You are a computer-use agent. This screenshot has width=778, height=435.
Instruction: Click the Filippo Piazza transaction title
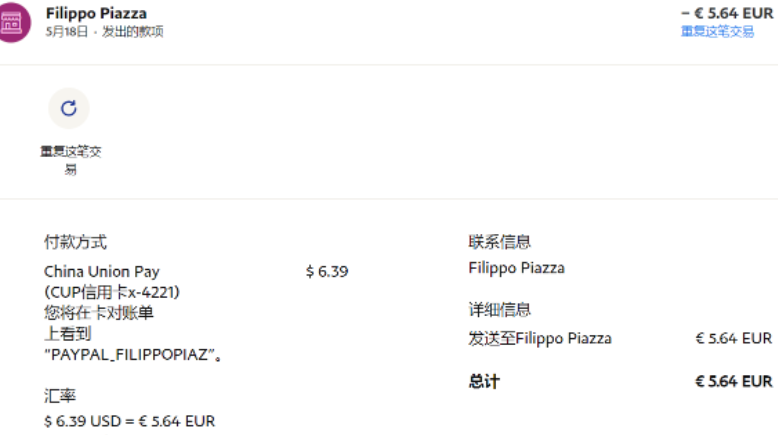(96, 14)
